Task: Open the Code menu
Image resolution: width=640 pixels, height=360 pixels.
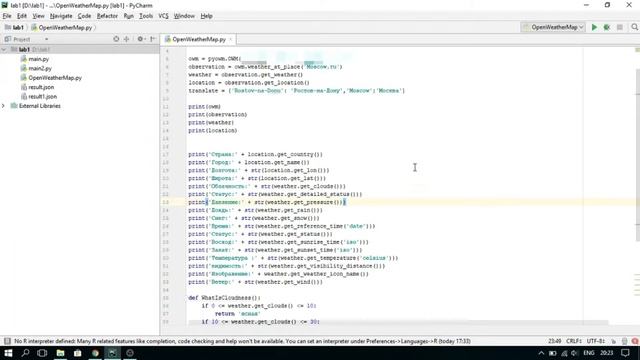Action: click(x=84, y=16)
